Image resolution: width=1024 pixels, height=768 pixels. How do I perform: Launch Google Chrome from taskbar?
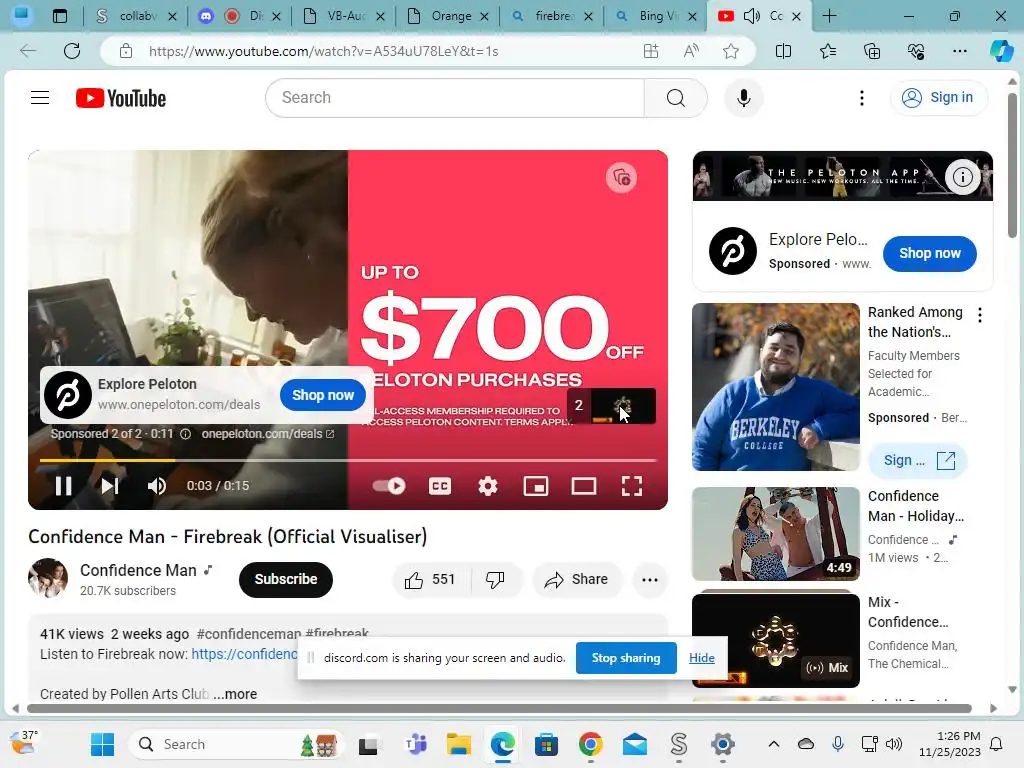point(590,744)
